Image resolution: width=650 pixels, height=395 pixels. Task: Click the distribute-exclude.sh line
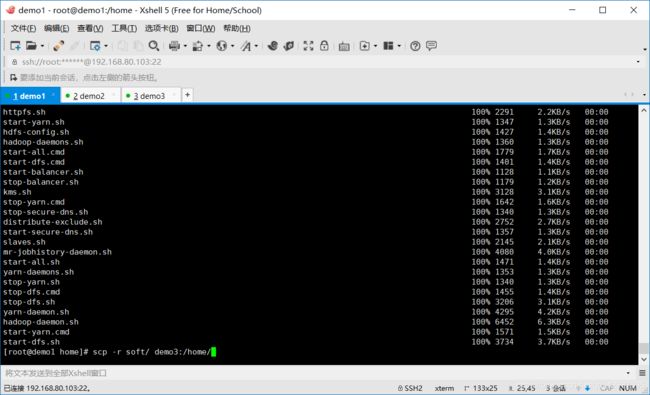(x=53, y=222)
